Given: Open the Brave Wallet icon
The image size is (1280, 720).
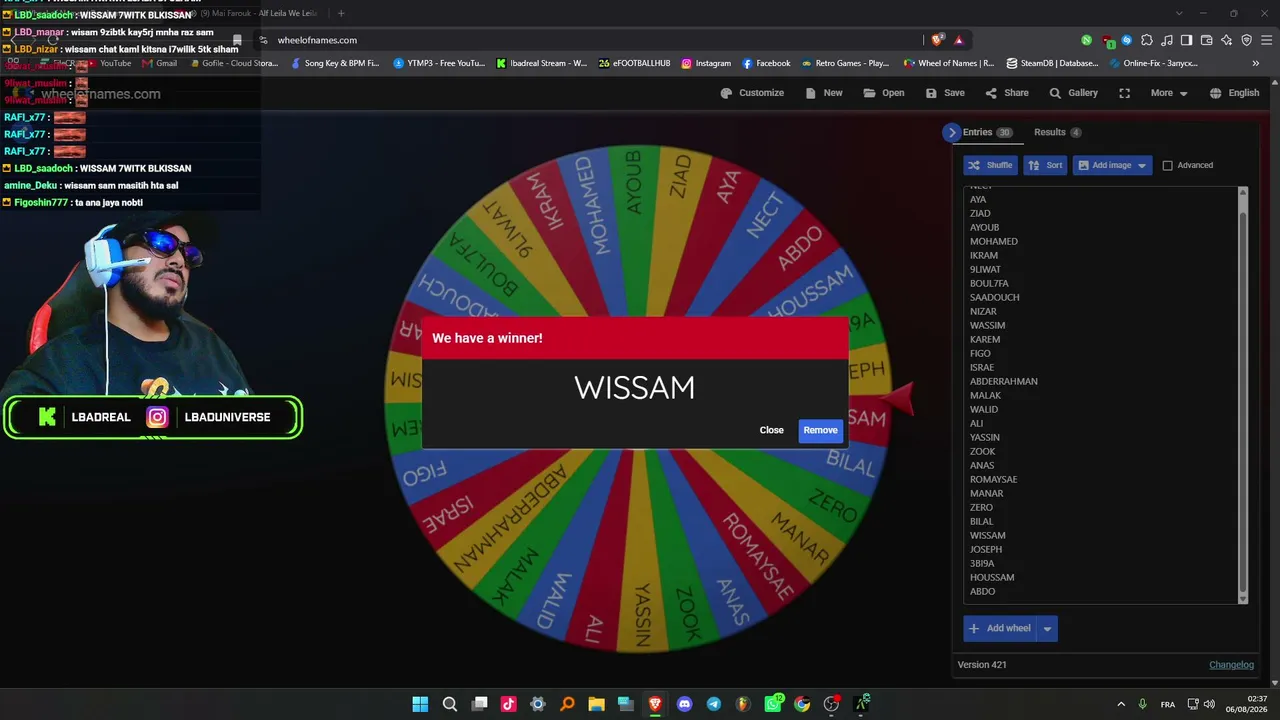Looking at the screenshot, I should pos(1207,40).
